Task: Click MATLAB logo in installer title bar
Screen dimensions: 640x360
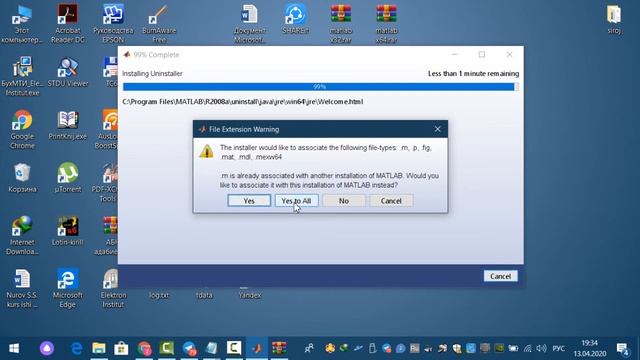Action: click(x=127, y=55)
